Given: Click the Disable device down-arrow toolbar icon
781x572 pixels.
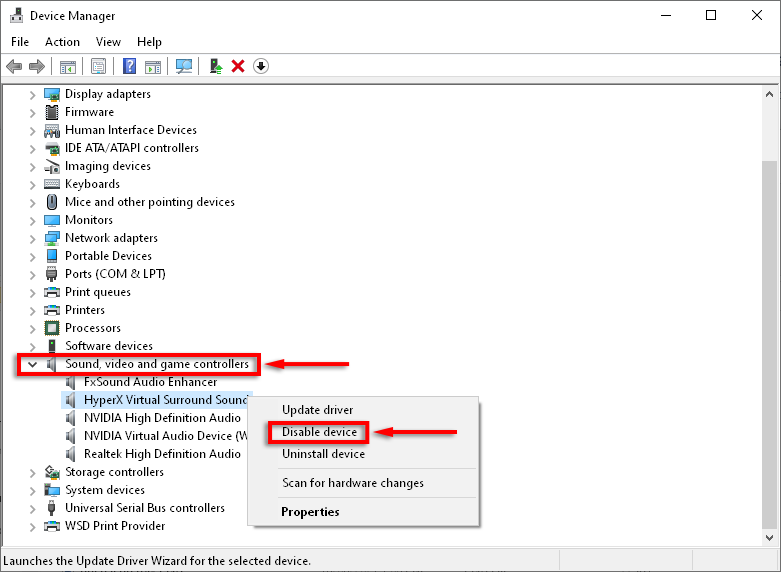Looking at the screenshot, I should (x=261, y=66).
